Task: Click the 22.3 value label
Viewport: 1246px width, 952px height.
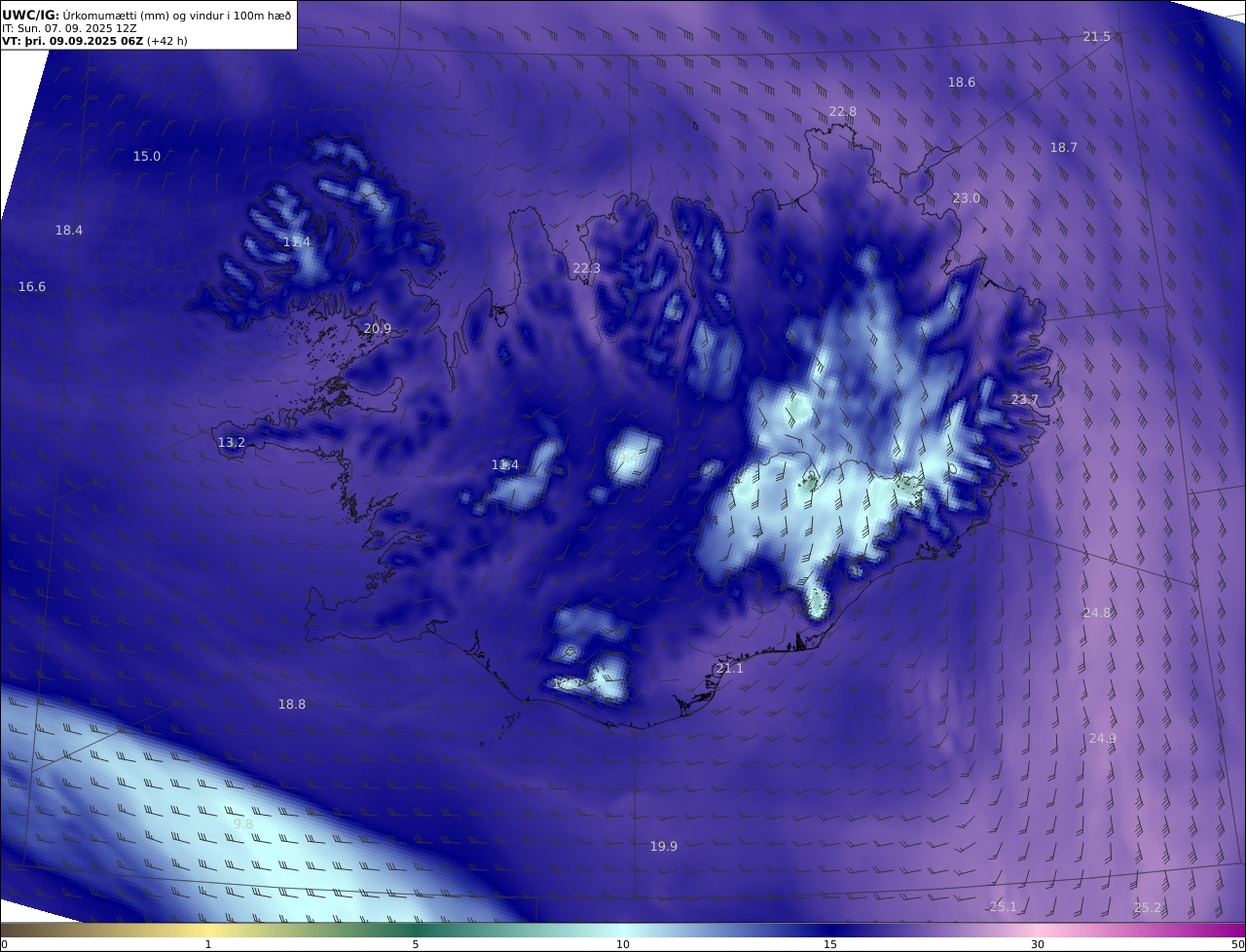Action: point(587,269)
